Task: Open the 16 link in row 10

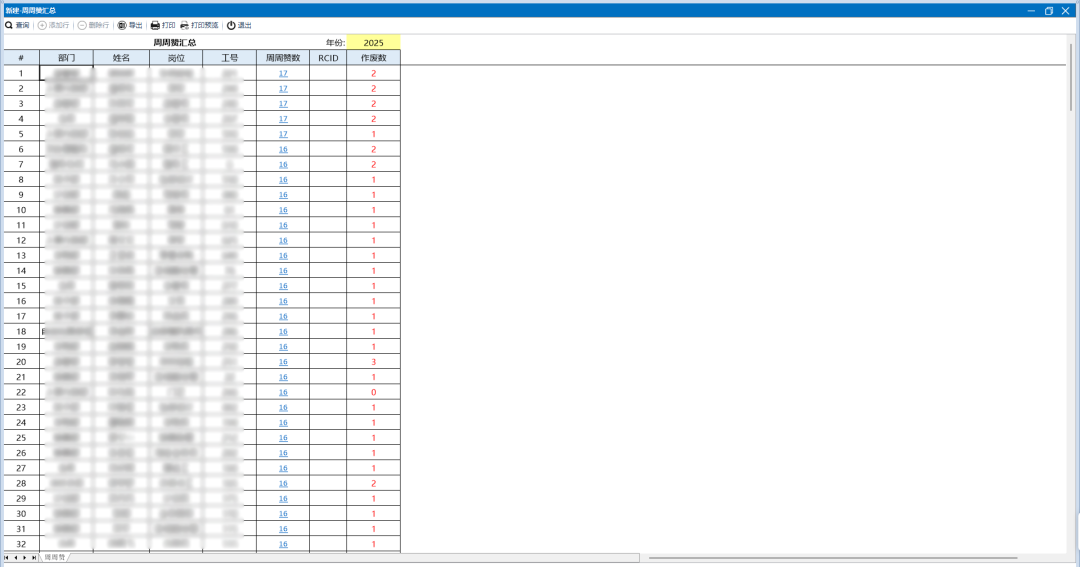Action: tap(283, 210)
